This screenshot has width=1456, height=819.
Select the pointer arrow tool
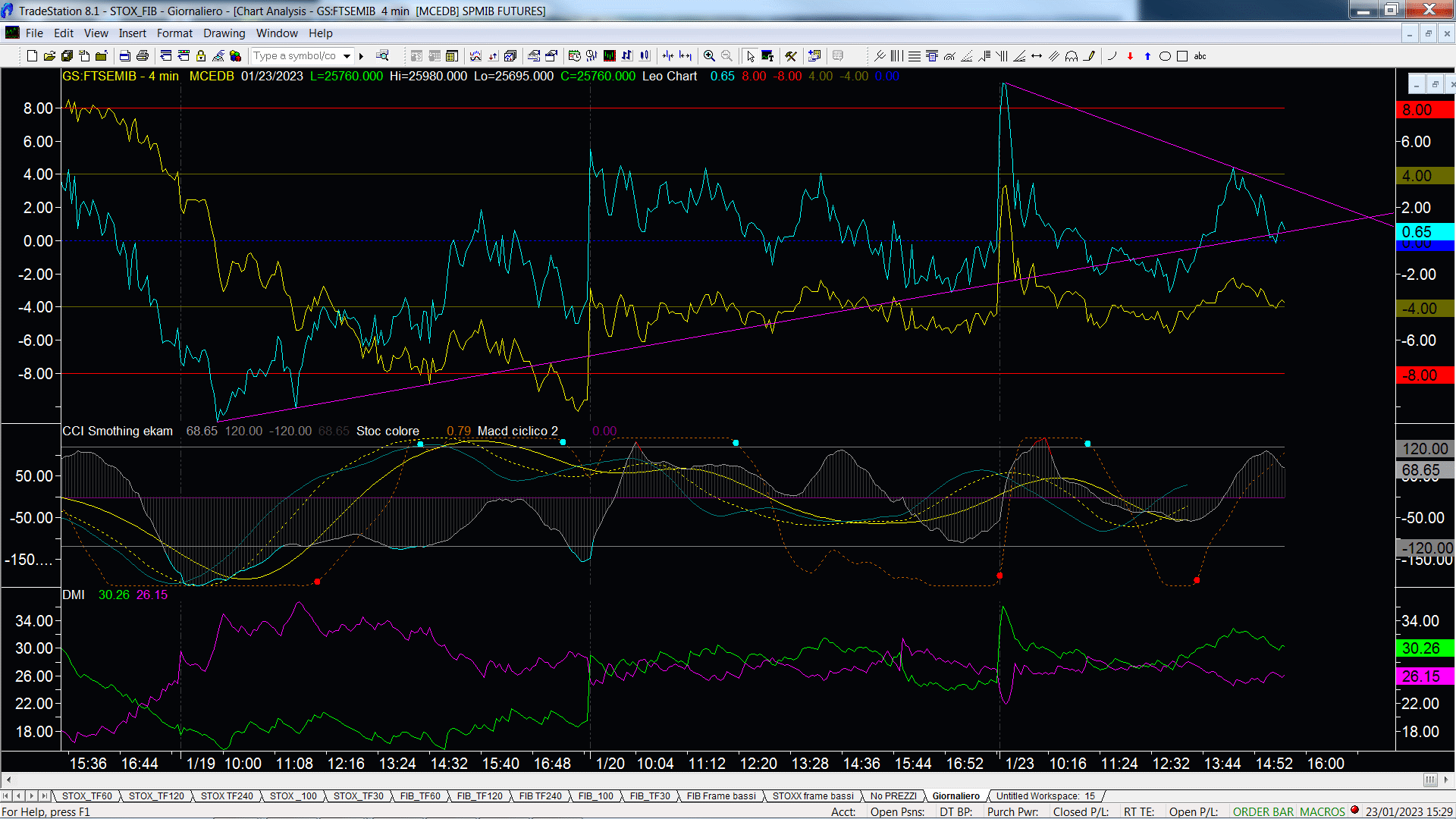point(750,56)
